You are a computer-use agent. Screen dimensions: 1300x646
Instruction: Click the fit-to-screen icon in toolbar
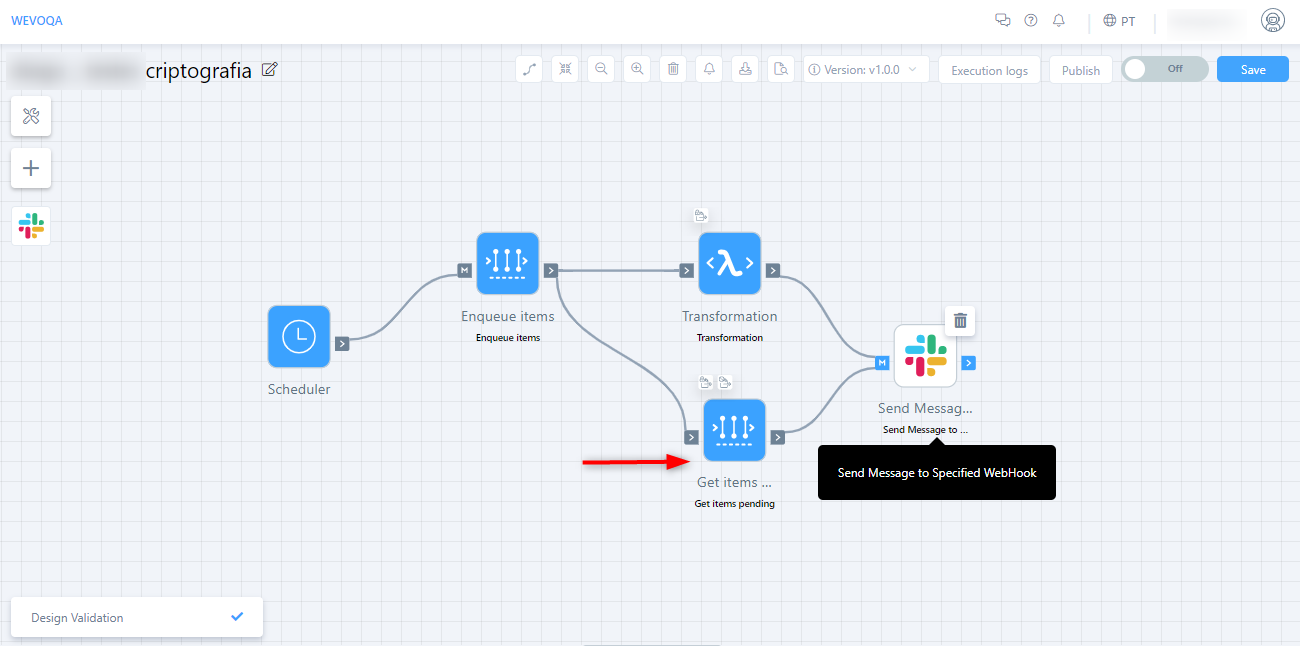coord(565,69)
